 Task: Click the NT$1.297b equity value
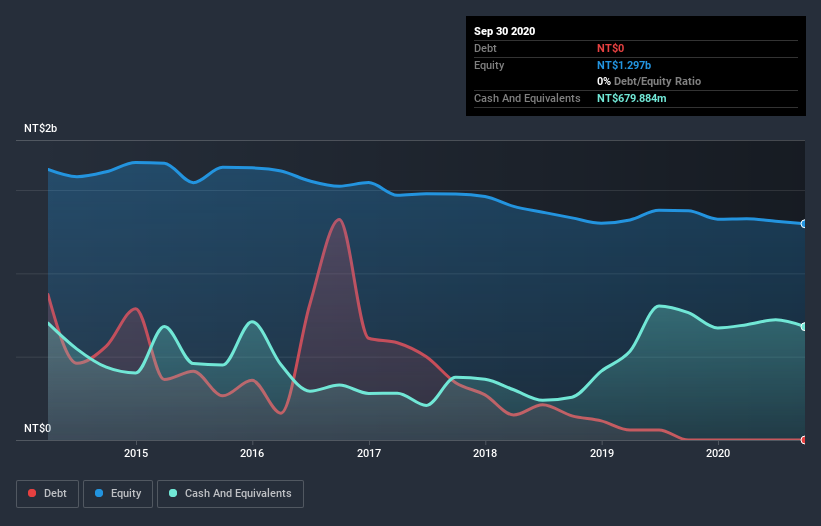(x=624, y=65)
